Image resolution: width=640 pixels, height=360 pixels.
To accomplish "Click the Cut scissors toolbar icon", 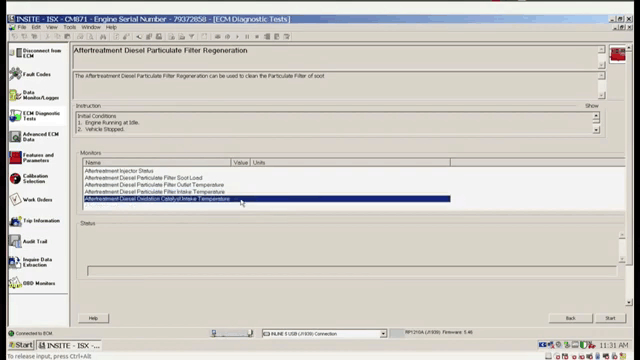I will point(47,37).
